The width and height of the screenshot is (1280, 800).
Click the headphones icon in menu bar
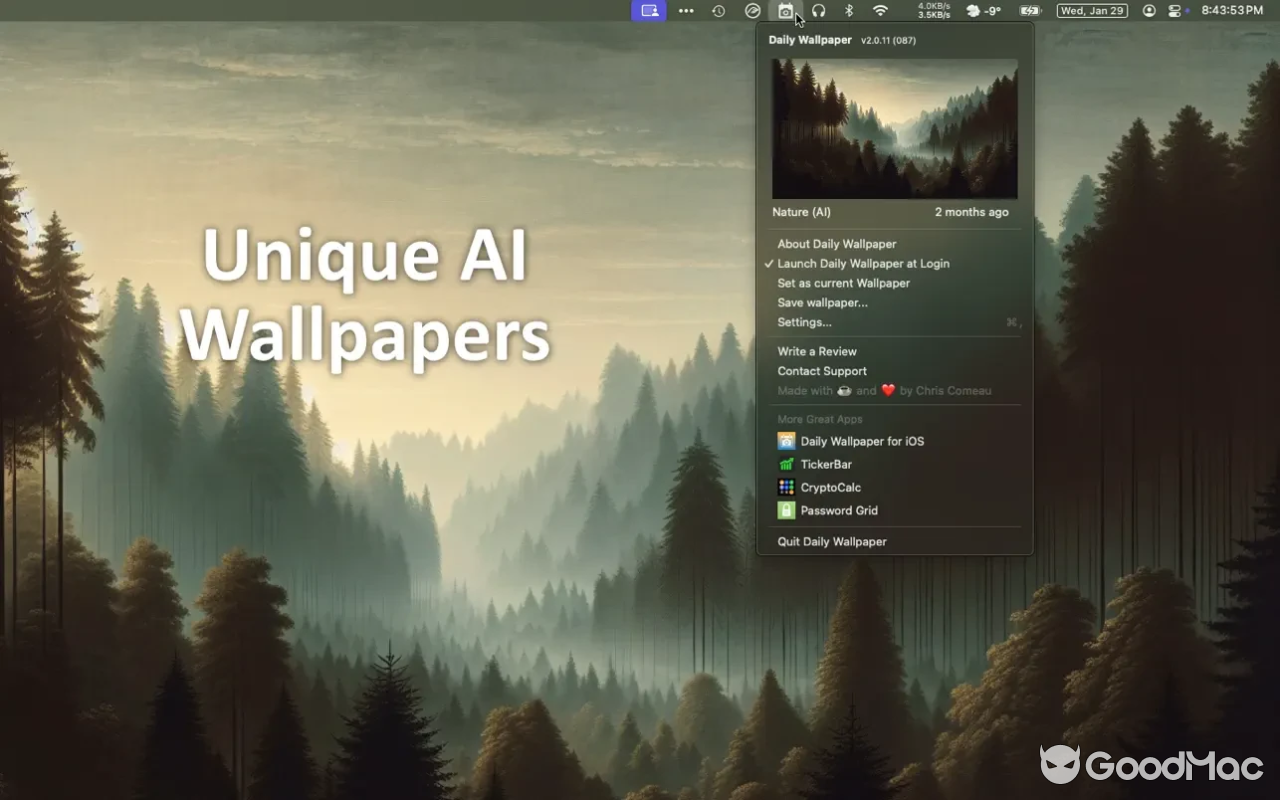tap(818, 11)
